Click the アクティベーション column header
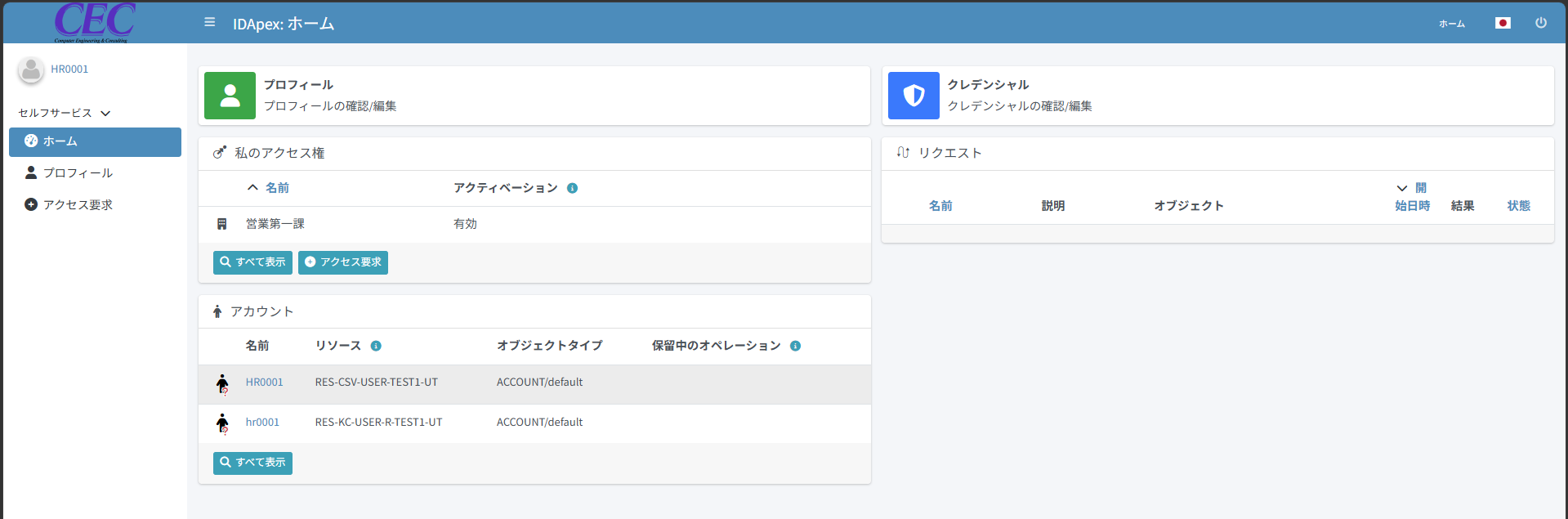Image resolution: width=1568 pixels, height=519 pixels. tap(506, 188)
